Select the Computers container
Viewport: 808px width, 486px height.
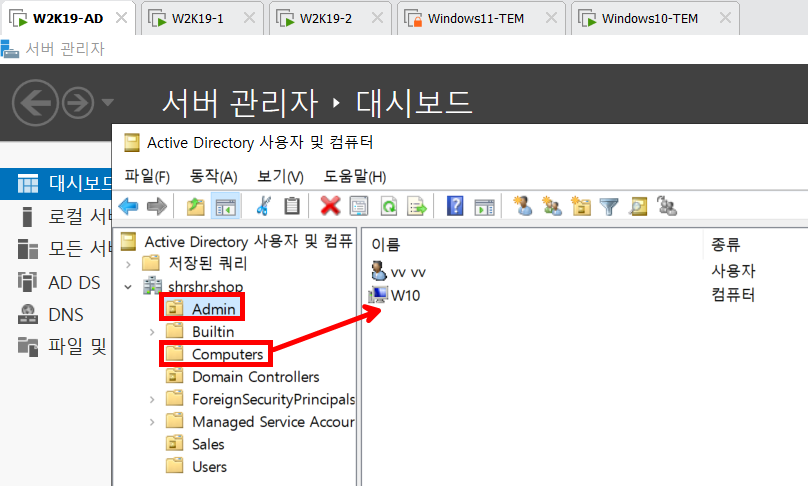pyautogui.click(x=227, y=355)
